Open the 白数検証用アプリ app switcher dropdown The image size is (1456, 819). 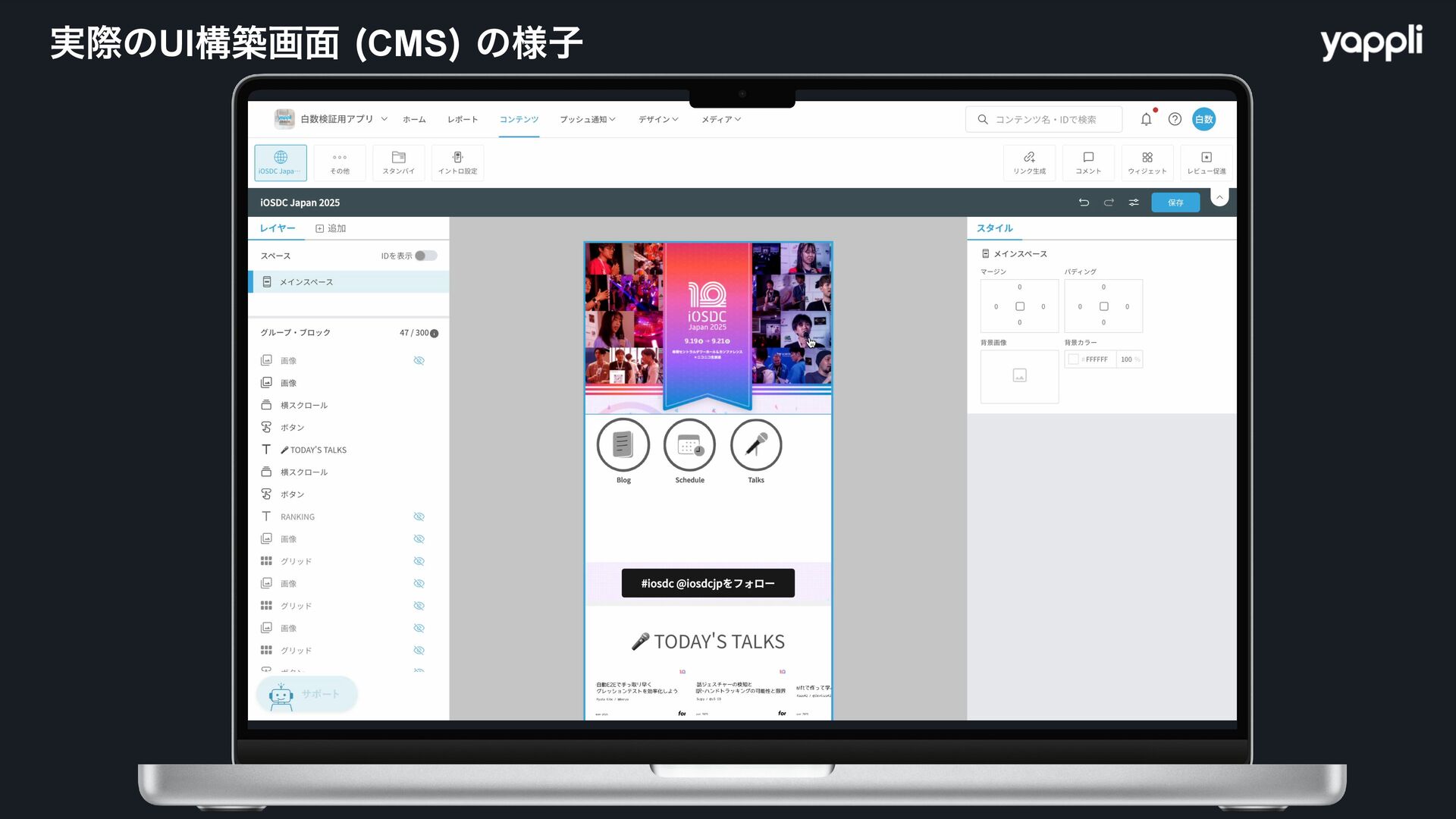(x=384, y=119)
